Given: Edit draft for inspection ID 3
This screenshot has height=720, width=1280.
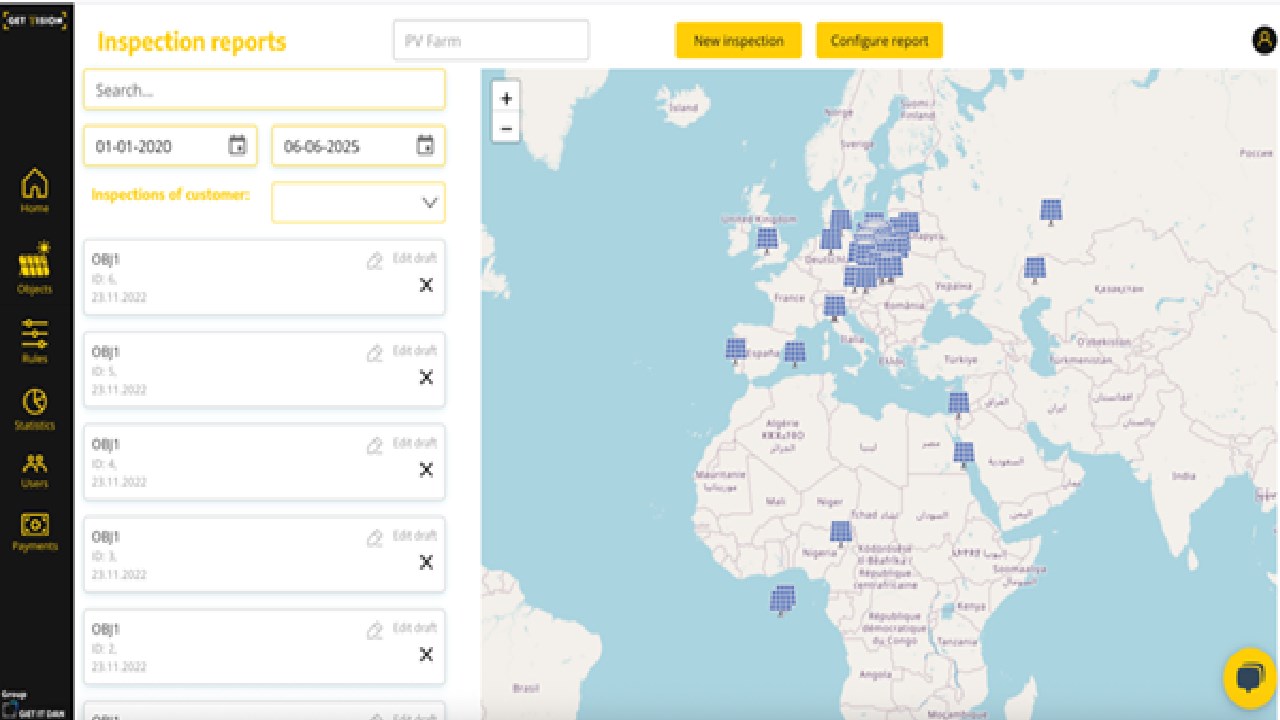Looking at the screenshot, I should click(x=402, y=536).
